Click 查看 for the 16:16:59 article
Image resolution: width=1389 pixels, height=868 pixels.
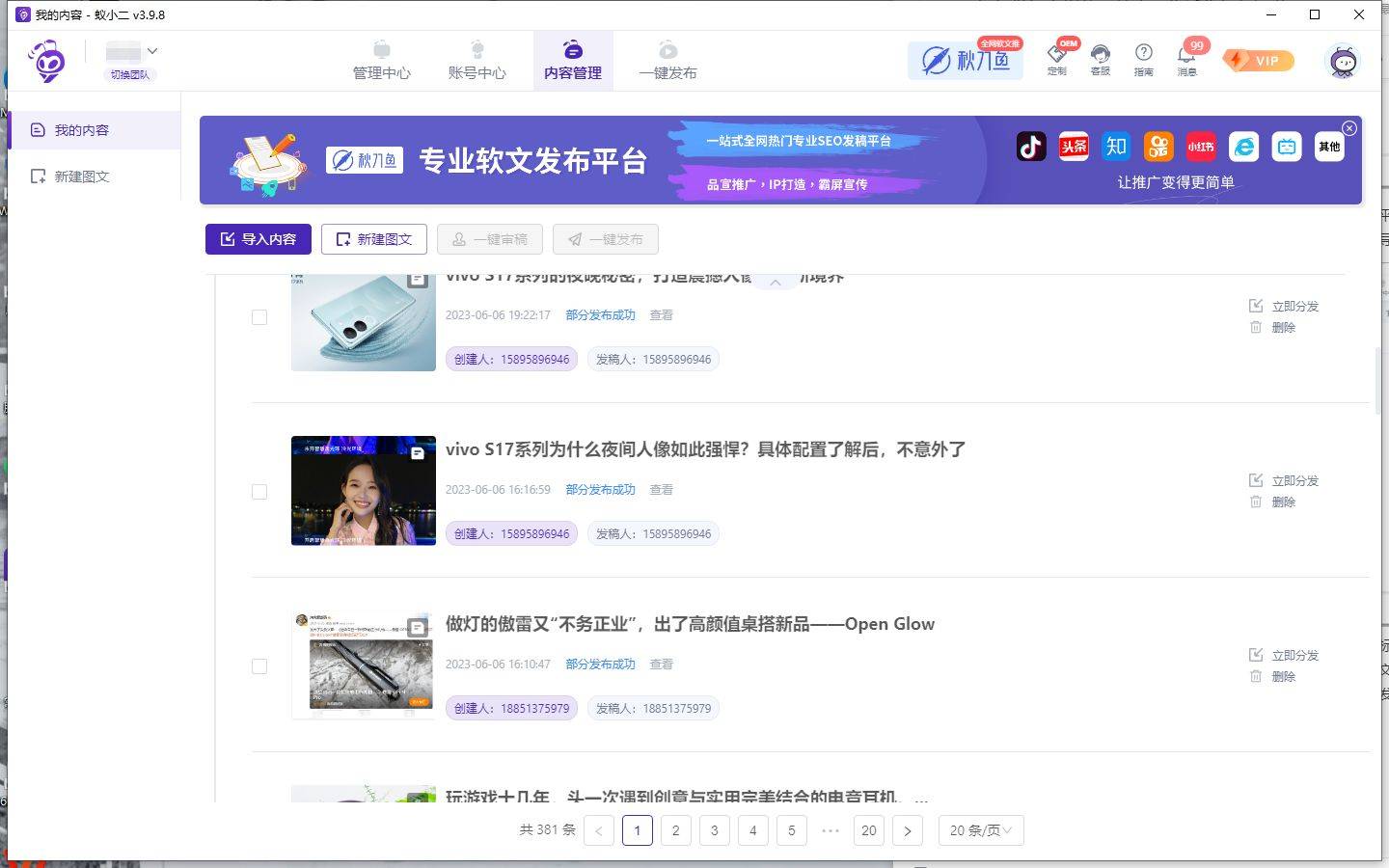click(x=661, y=490)
